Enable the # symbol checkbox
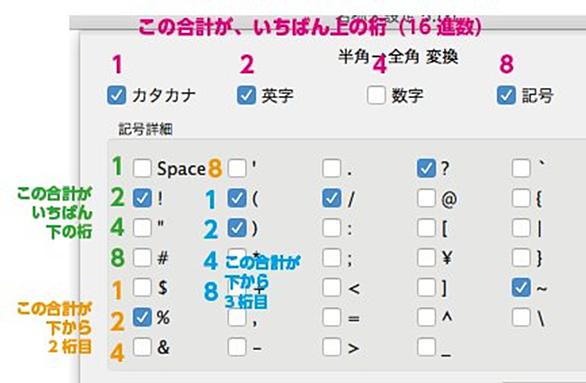 point(142,258)
